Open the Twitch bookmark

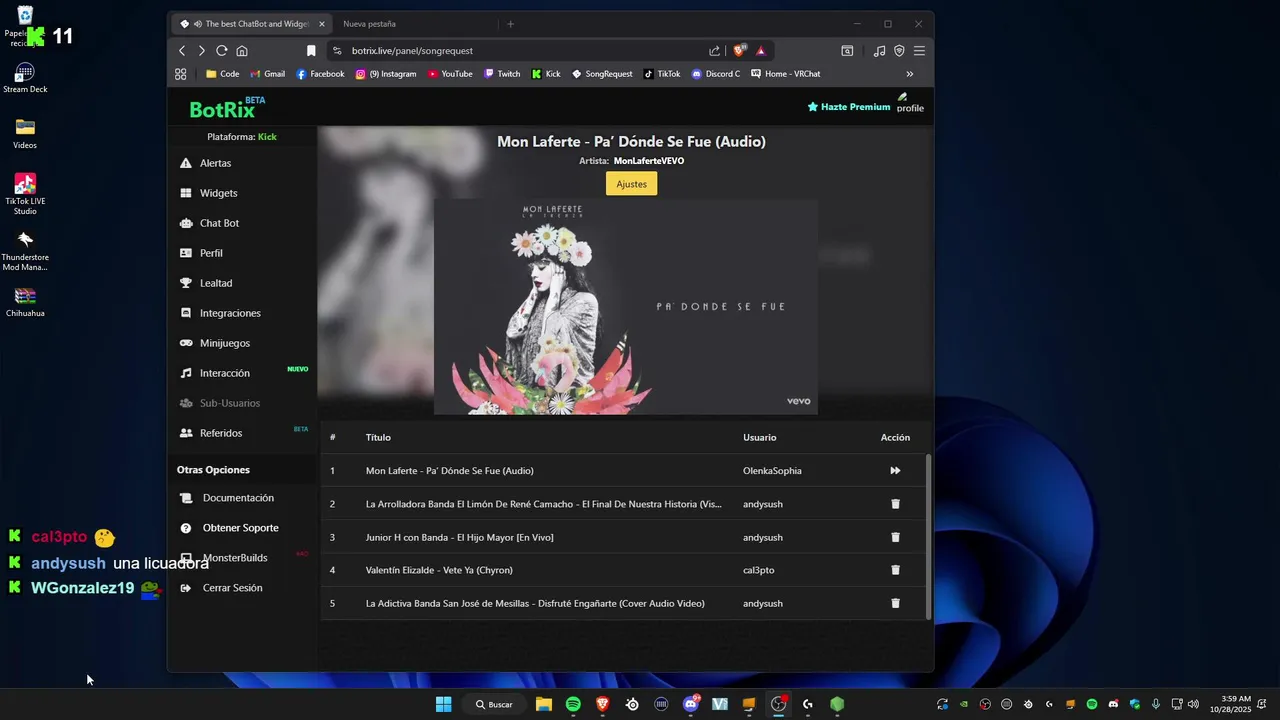[502, 74]
